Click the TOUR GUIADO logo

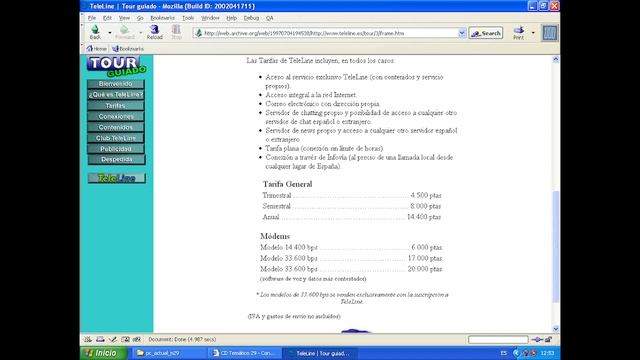tap(116, 66)
